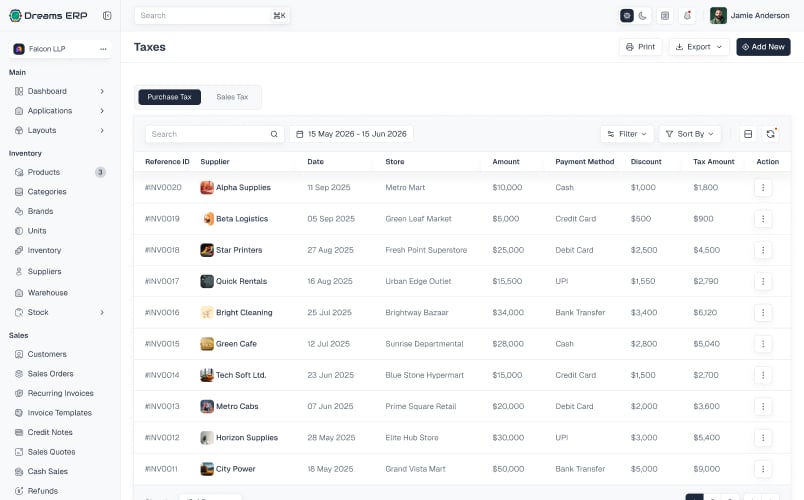Image resolution: width=804 pixels, height=500 pixels.
Task: Select the Purchase Tax tab
Action: [169, 97]
